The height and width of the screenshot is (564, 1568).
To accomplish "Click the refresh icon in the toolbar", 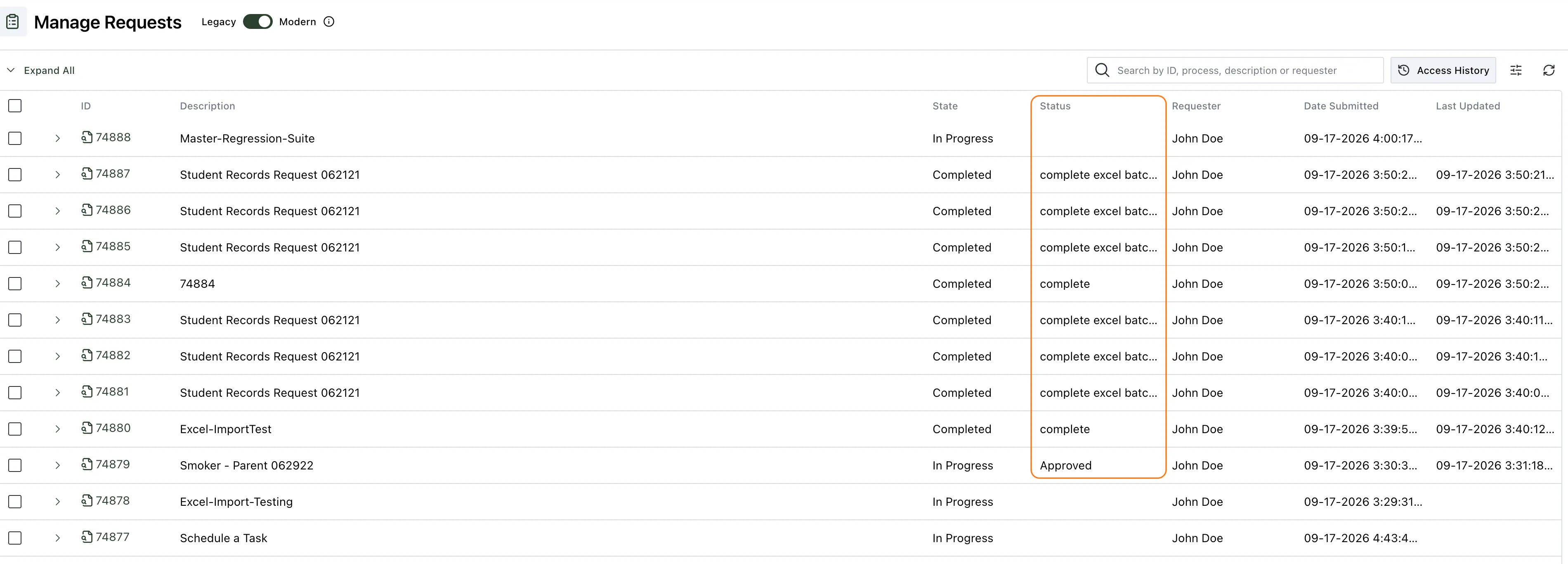I will click(1549, 71).
